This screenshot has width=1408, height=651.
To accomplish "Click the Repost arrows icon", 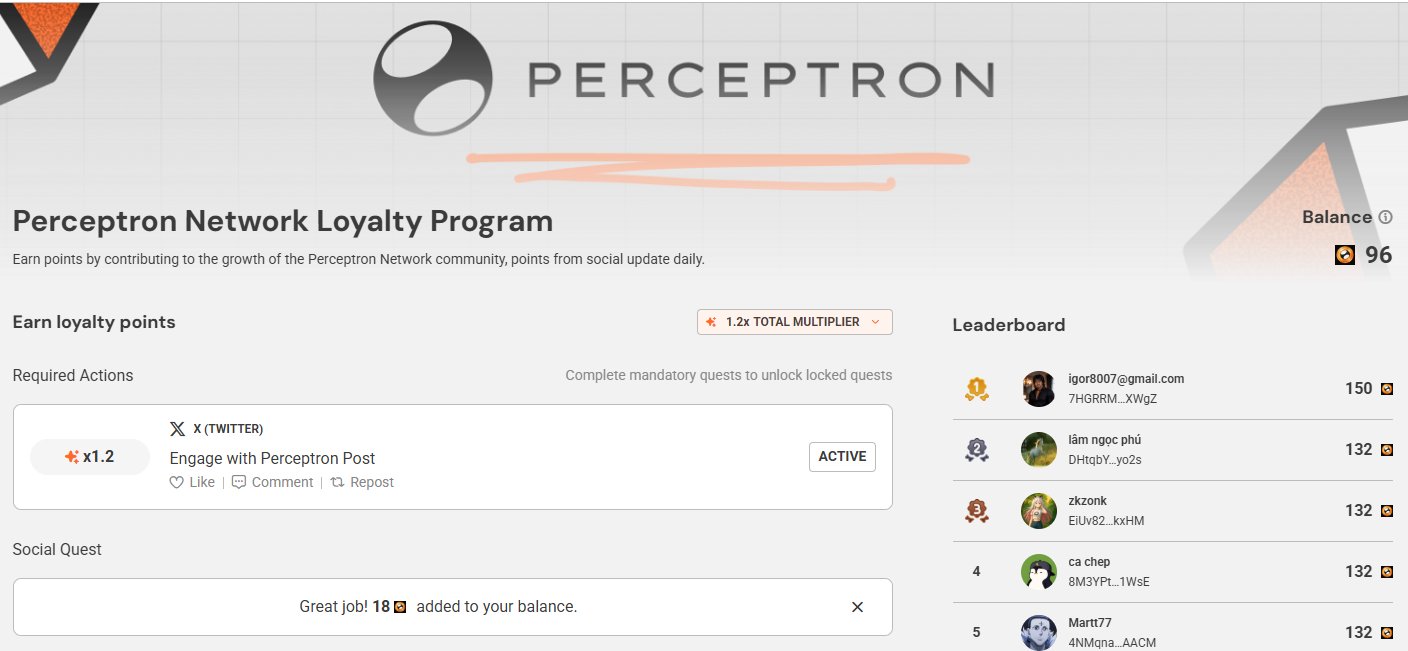I will (338, 482).
